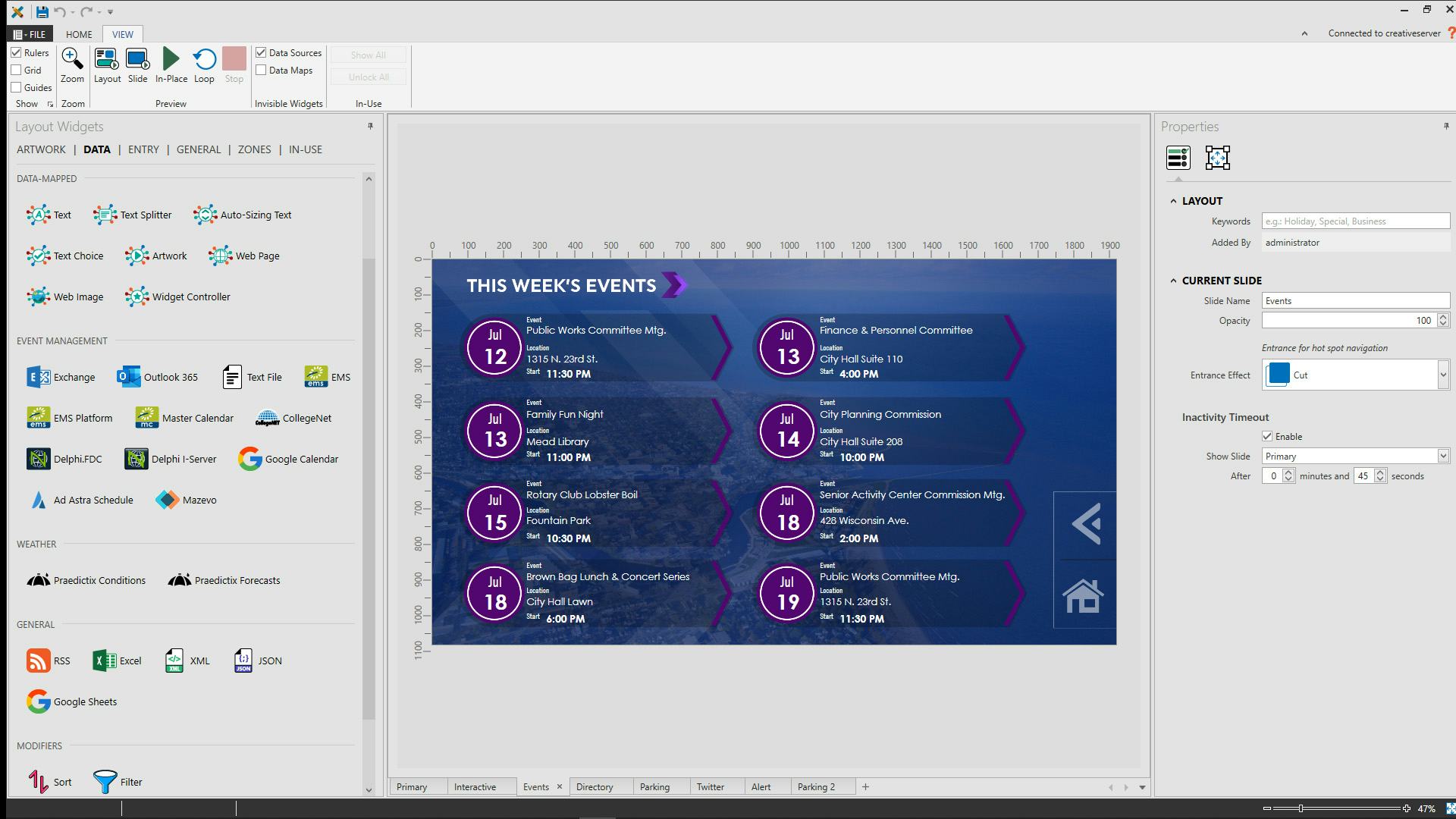
Task: Select the Outlook 365 widget
Action: tap(158, 377)
